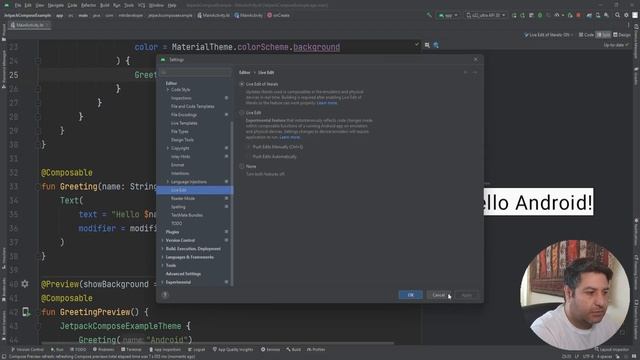Open the Window menu
640x360 pixels.
[156, 5]
